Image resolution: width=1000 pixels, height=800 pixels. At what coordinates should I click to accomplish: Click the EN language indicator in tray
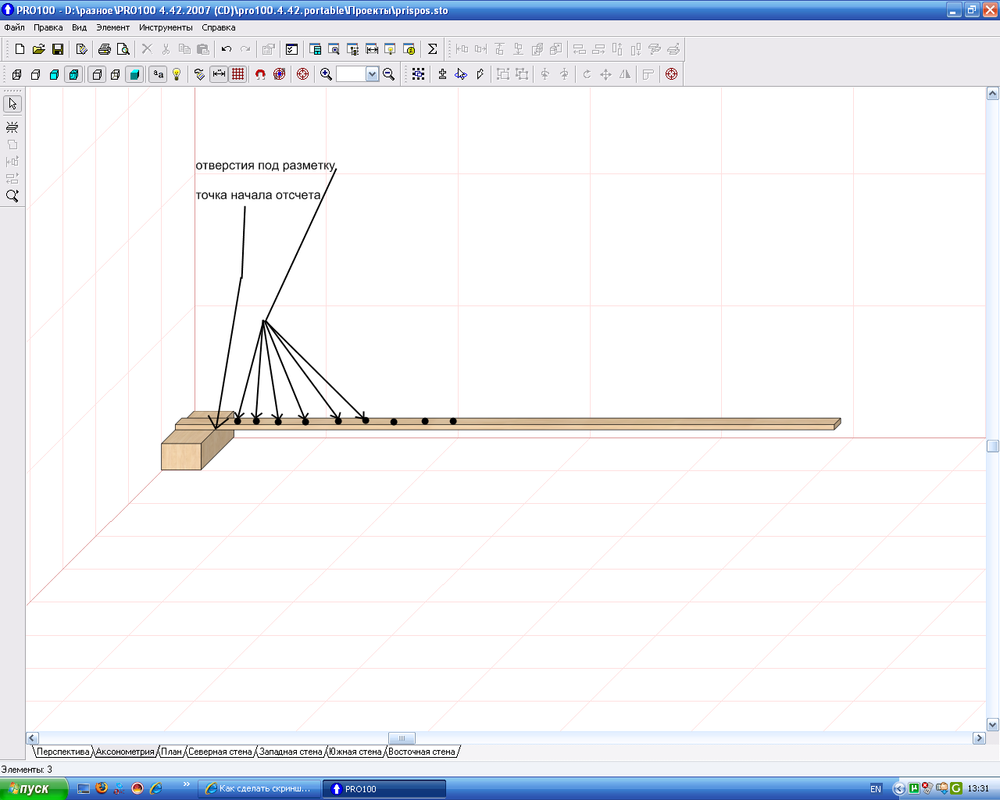[x=876, y=789]
